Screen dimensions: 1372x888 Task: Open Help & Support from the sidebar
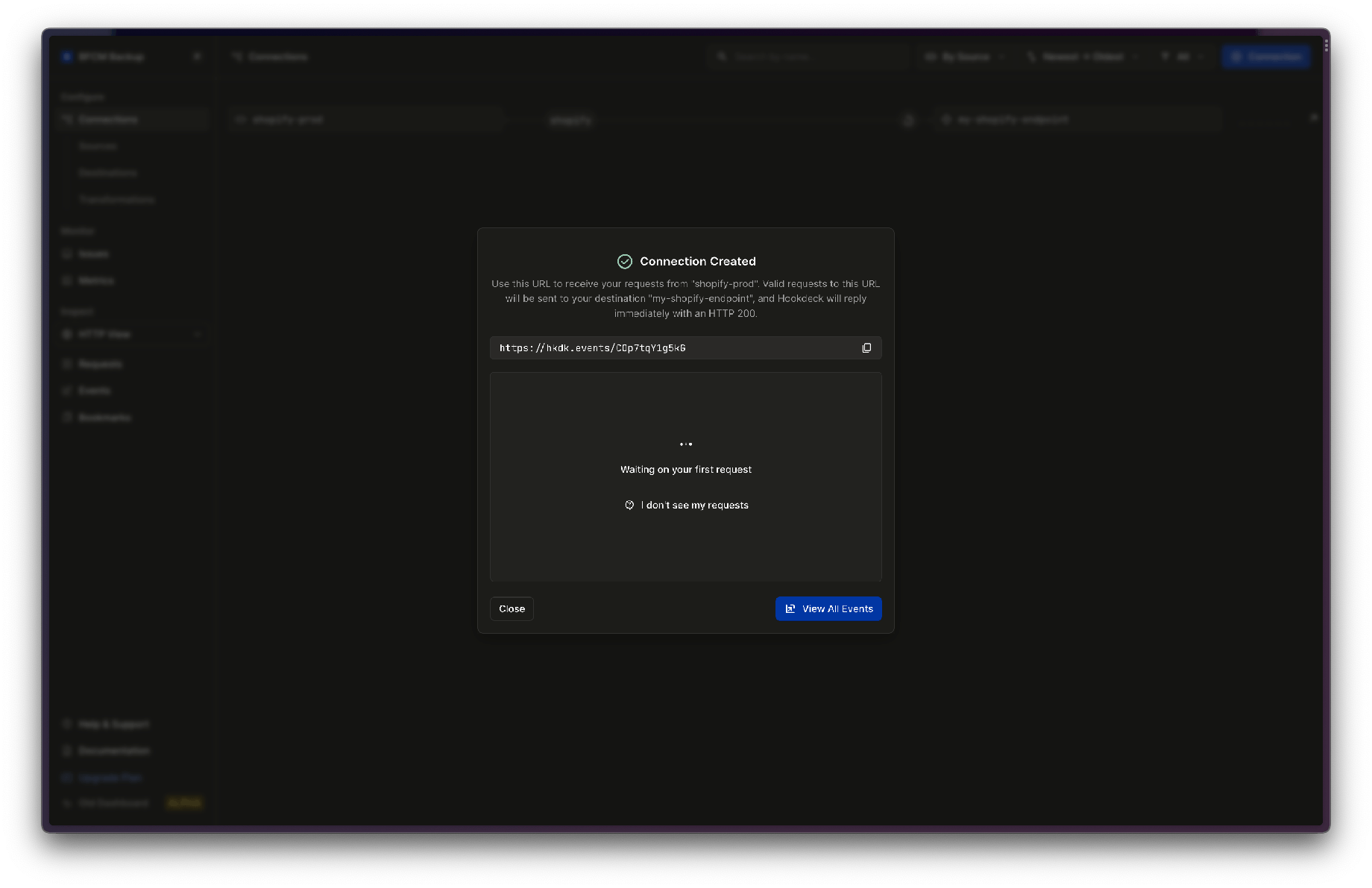point(113,724)
